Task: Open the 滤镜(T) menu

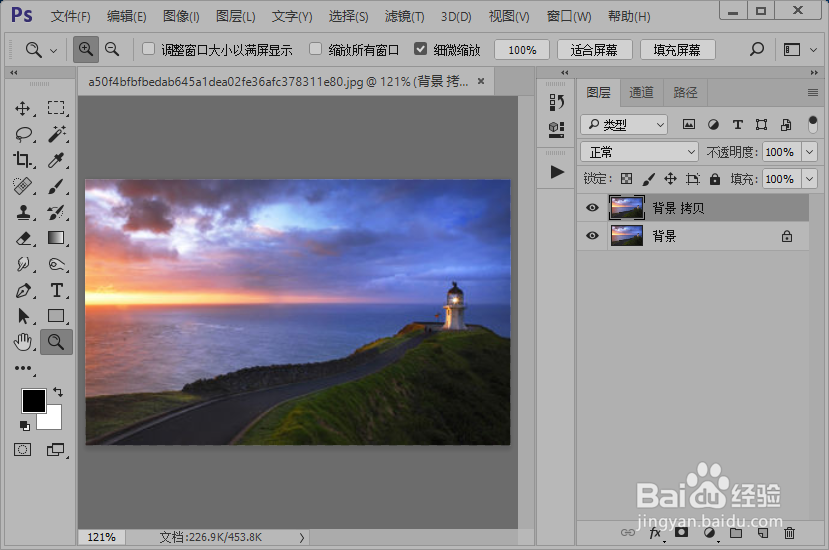Action: [404, 16]
